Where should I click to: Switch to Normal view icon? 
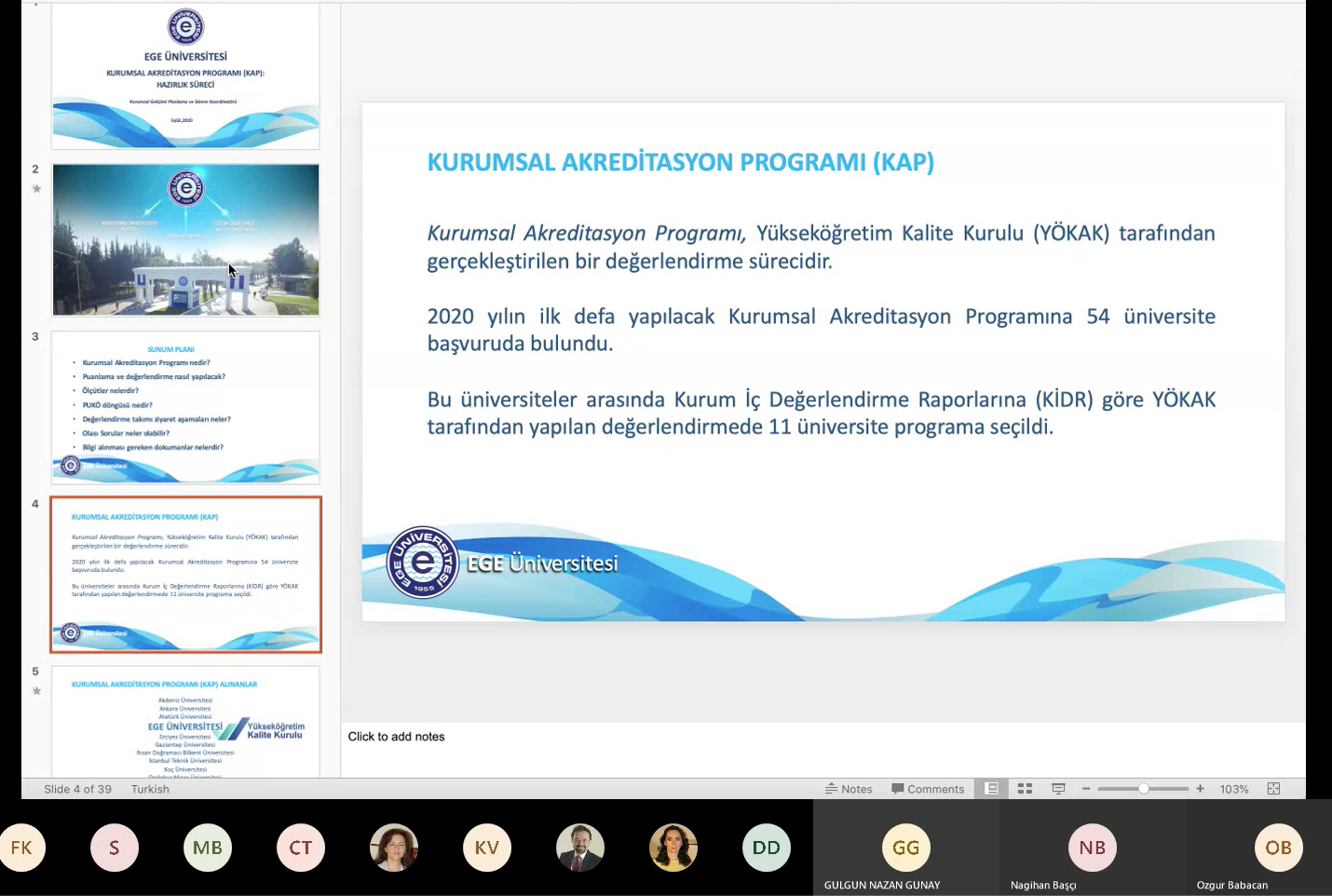992,789
